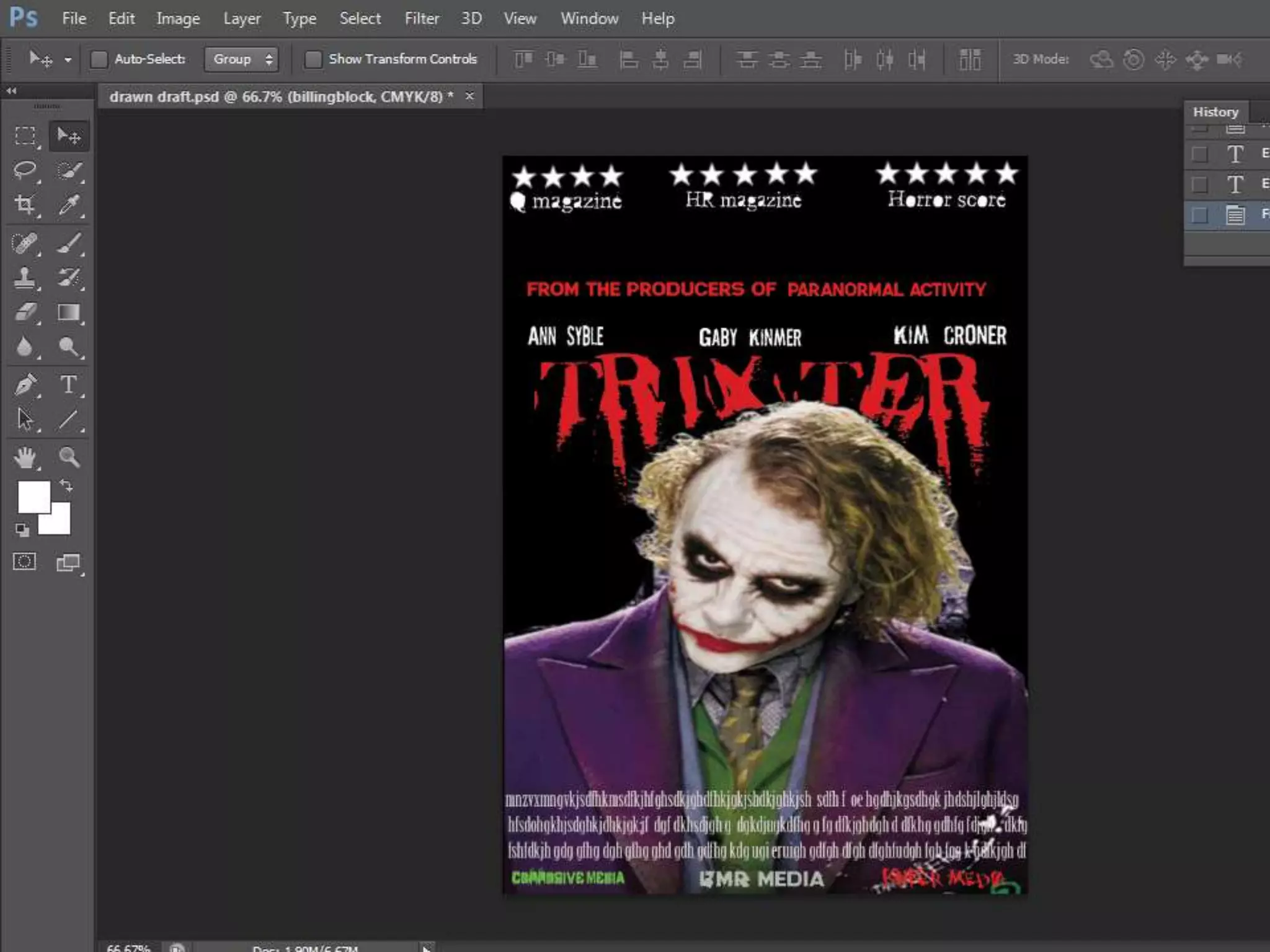Image resolution: width=1270 pixels, height=952 pixels.
Task: Select the Crop tool
Action: coord(25,205)
